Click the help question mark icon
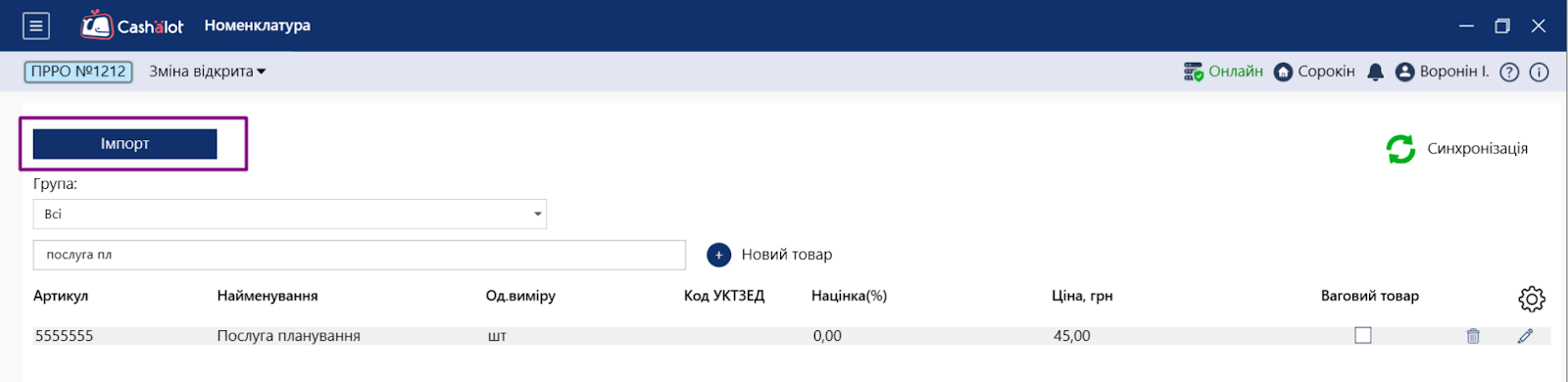 [1509, 72]
